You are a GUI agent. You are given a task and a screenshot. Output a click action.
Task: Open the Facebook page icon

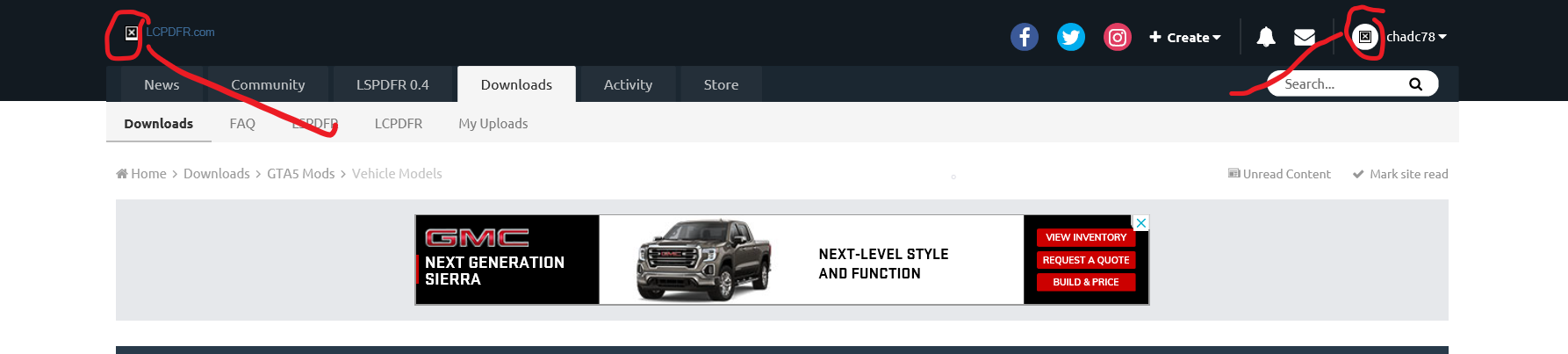click(x=1025, y=37)
